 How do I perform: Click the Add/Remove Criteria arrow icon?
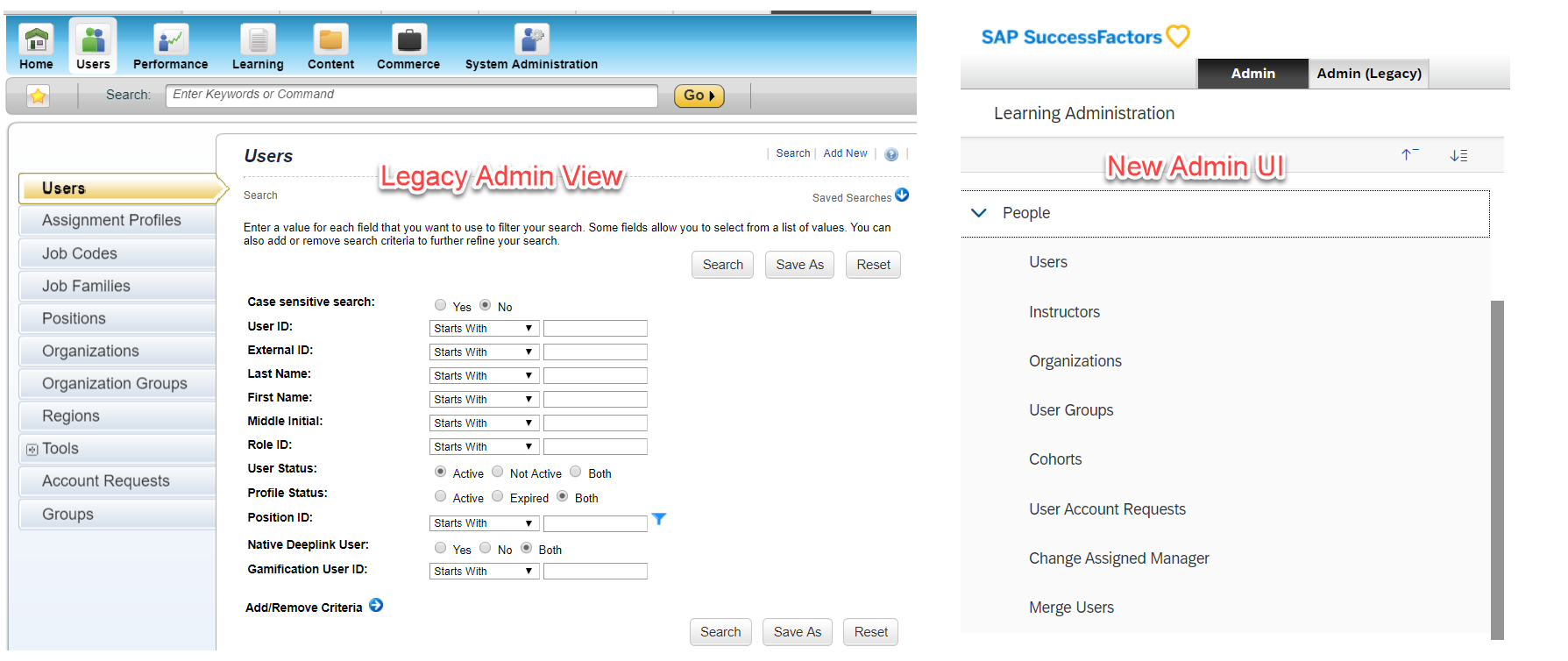pyautogui.click(x=376, y=605)
